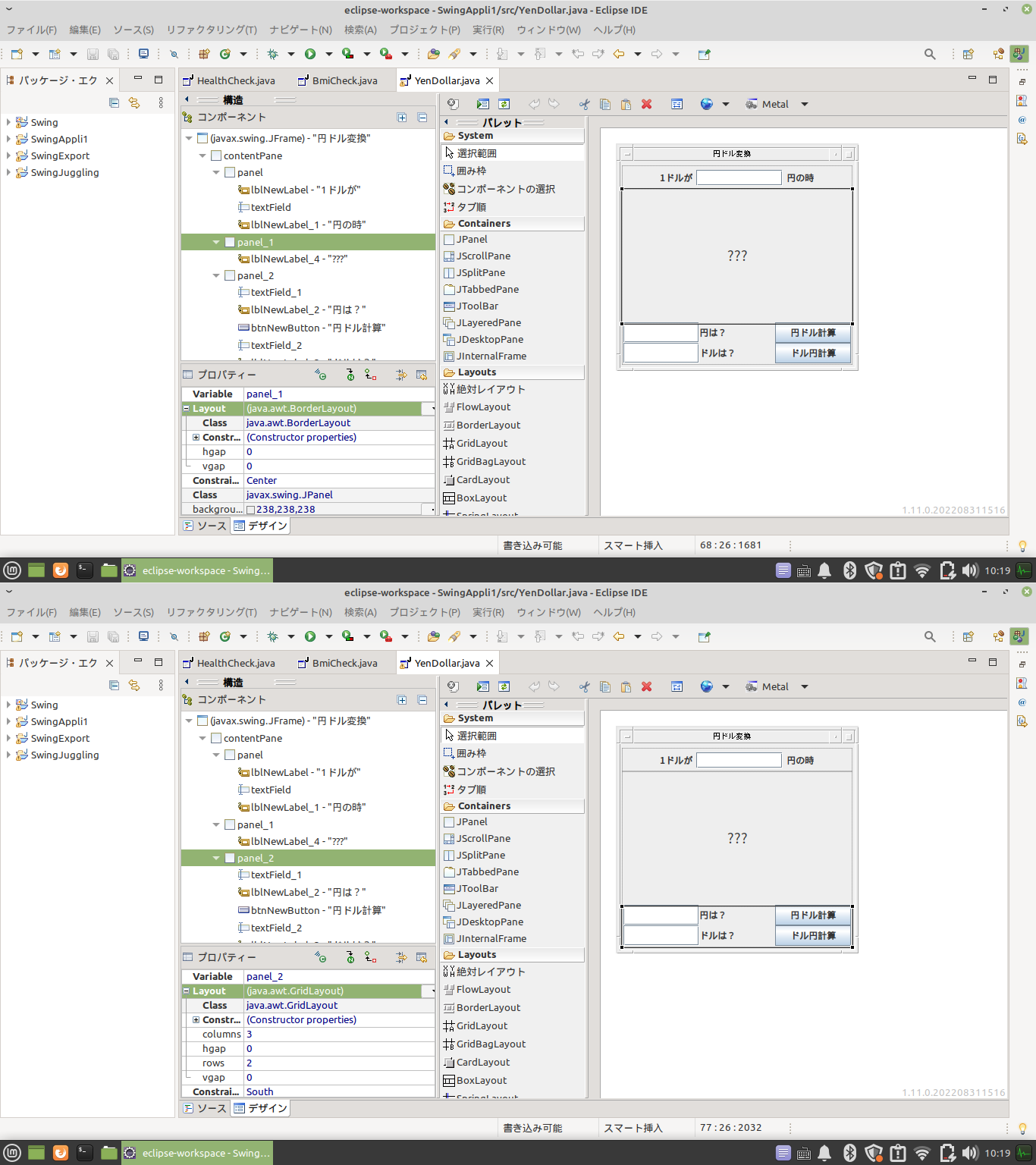Expand Constructor properties in upper Properties panel
This screenshot has width=1036, height=1165.
point(196,438)
